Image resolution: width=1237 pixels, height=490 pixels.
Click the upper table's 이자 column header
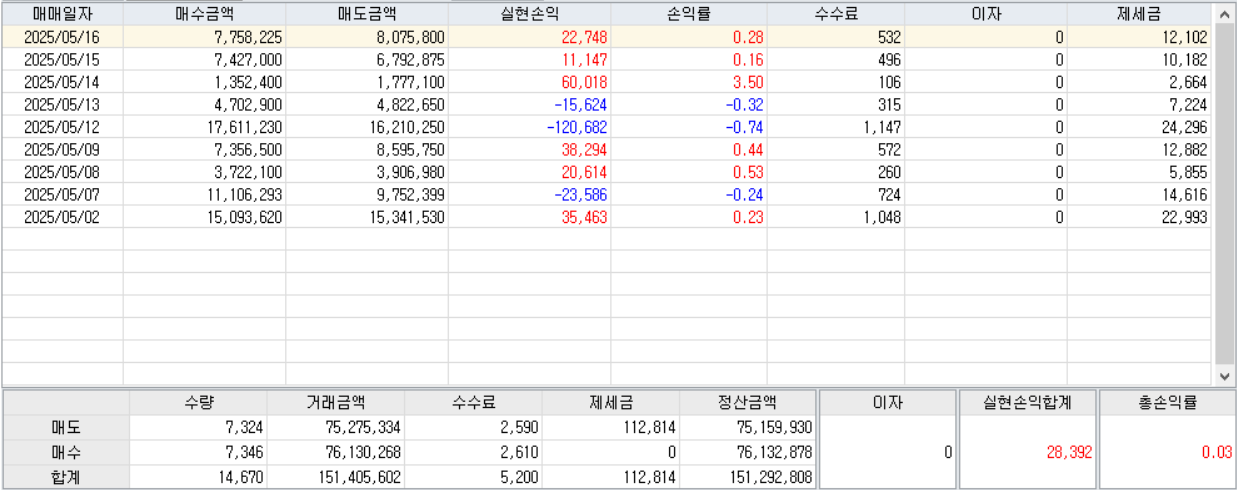pyautogui.click(x=986, y=15)
